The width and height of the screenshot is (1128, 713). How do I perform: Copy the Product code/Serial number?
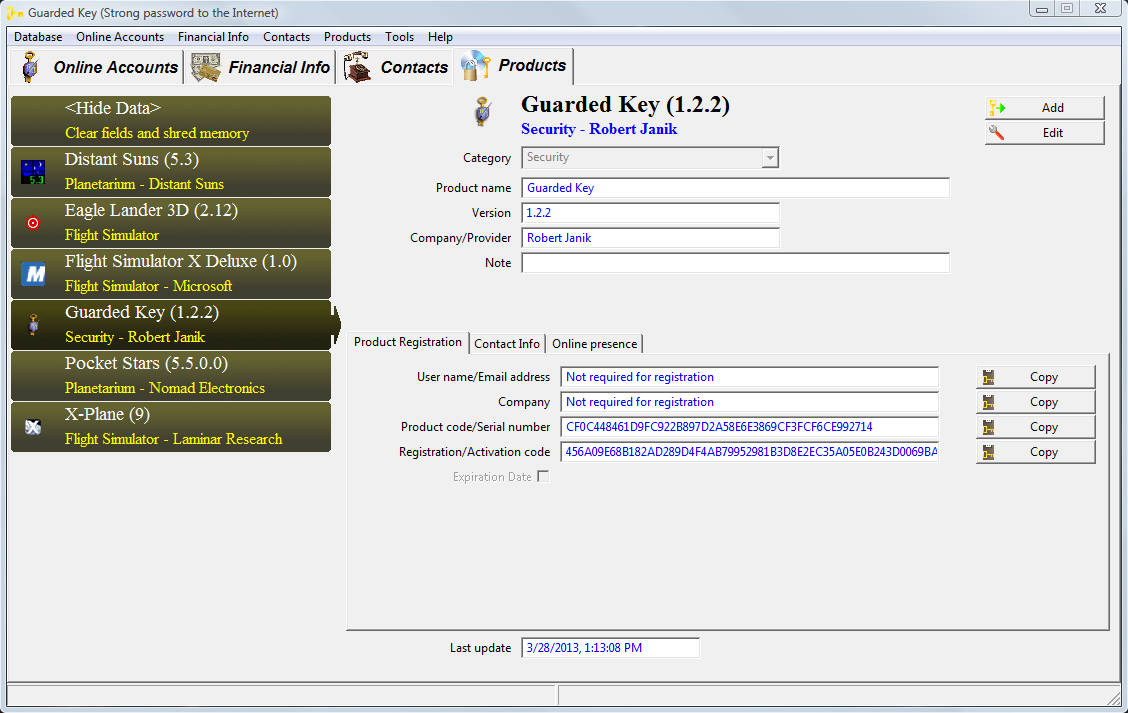(x=1036, y=427)
